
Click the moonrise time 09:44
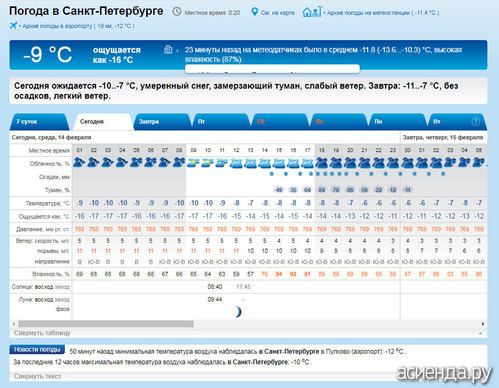(215, 299)
